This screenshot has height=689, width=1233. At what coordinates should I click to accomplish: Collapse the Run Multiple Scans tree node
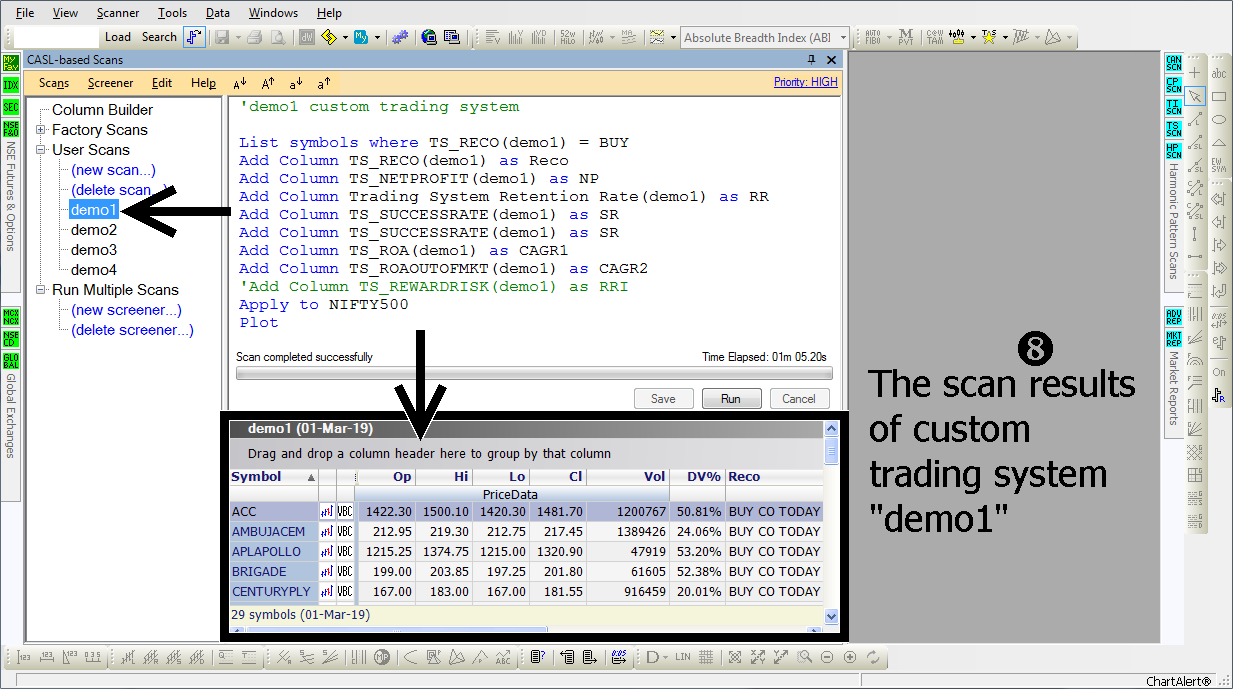41,290
